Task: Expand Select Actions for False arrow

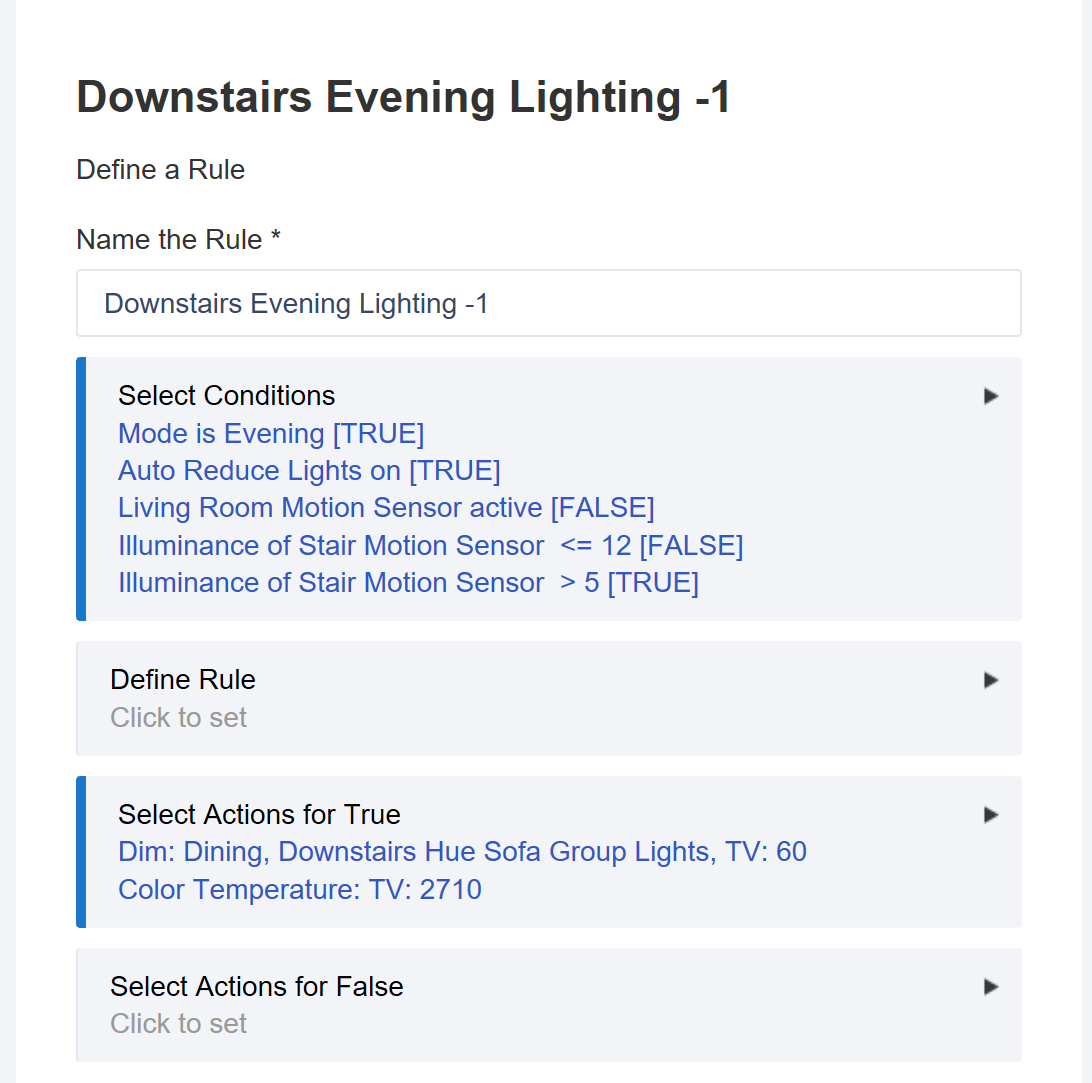Action: pos(990,987)
